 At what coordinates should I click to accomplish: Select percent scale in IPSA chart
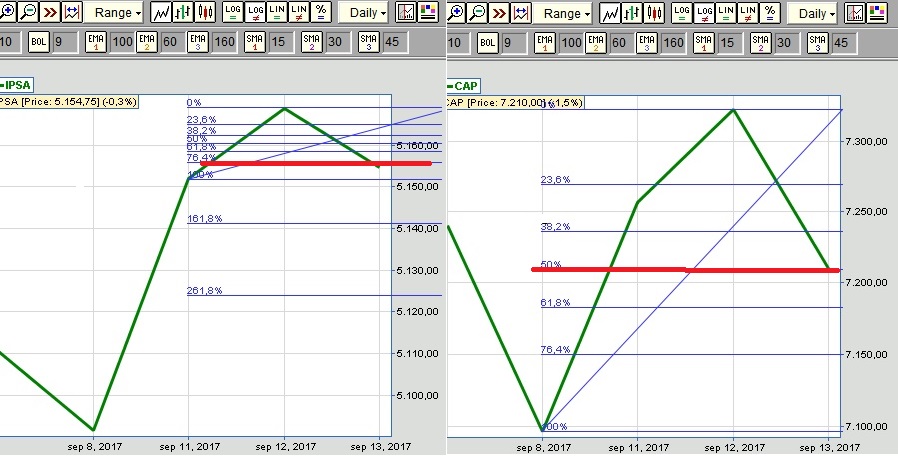point(321,12)
